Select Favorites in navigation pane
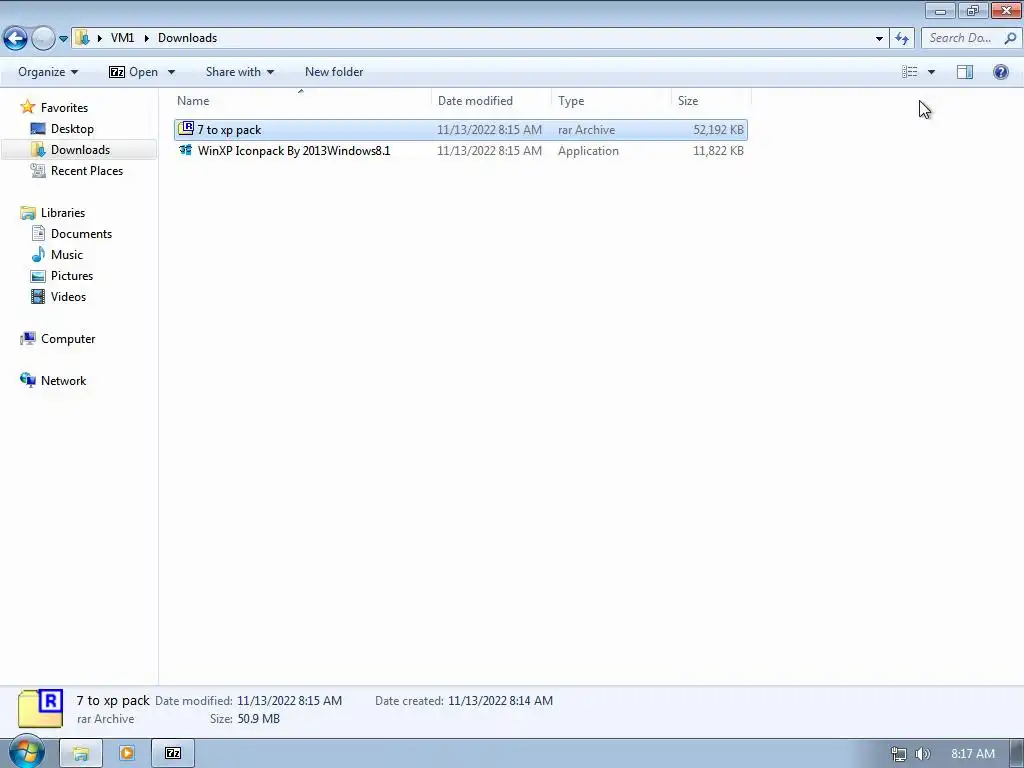Image resolution: width=1024 pixels, height=768 pixels. (64, 108)
